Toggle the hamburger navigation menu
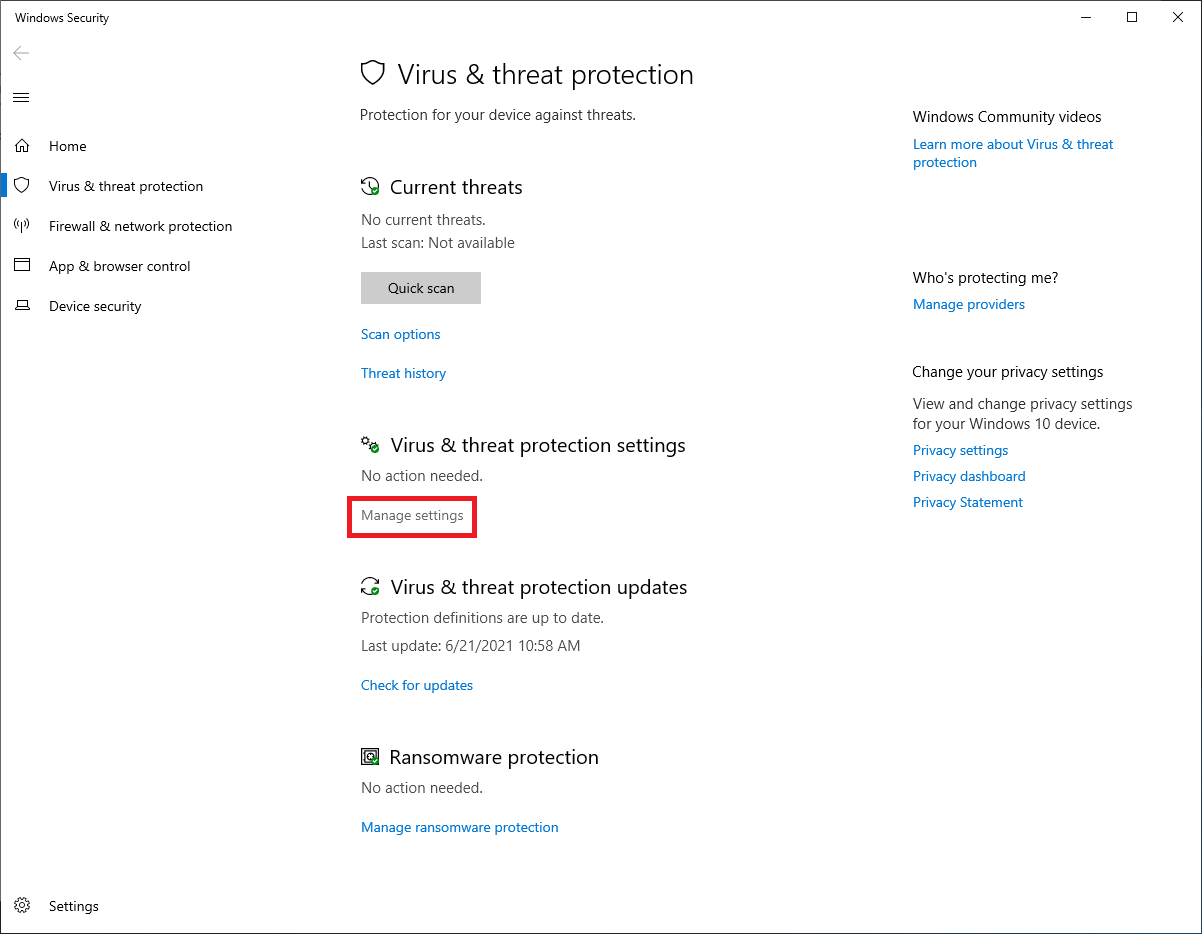Image resolution: width=1202 pixels, height=934 pixels. click(x=21, y=97)
